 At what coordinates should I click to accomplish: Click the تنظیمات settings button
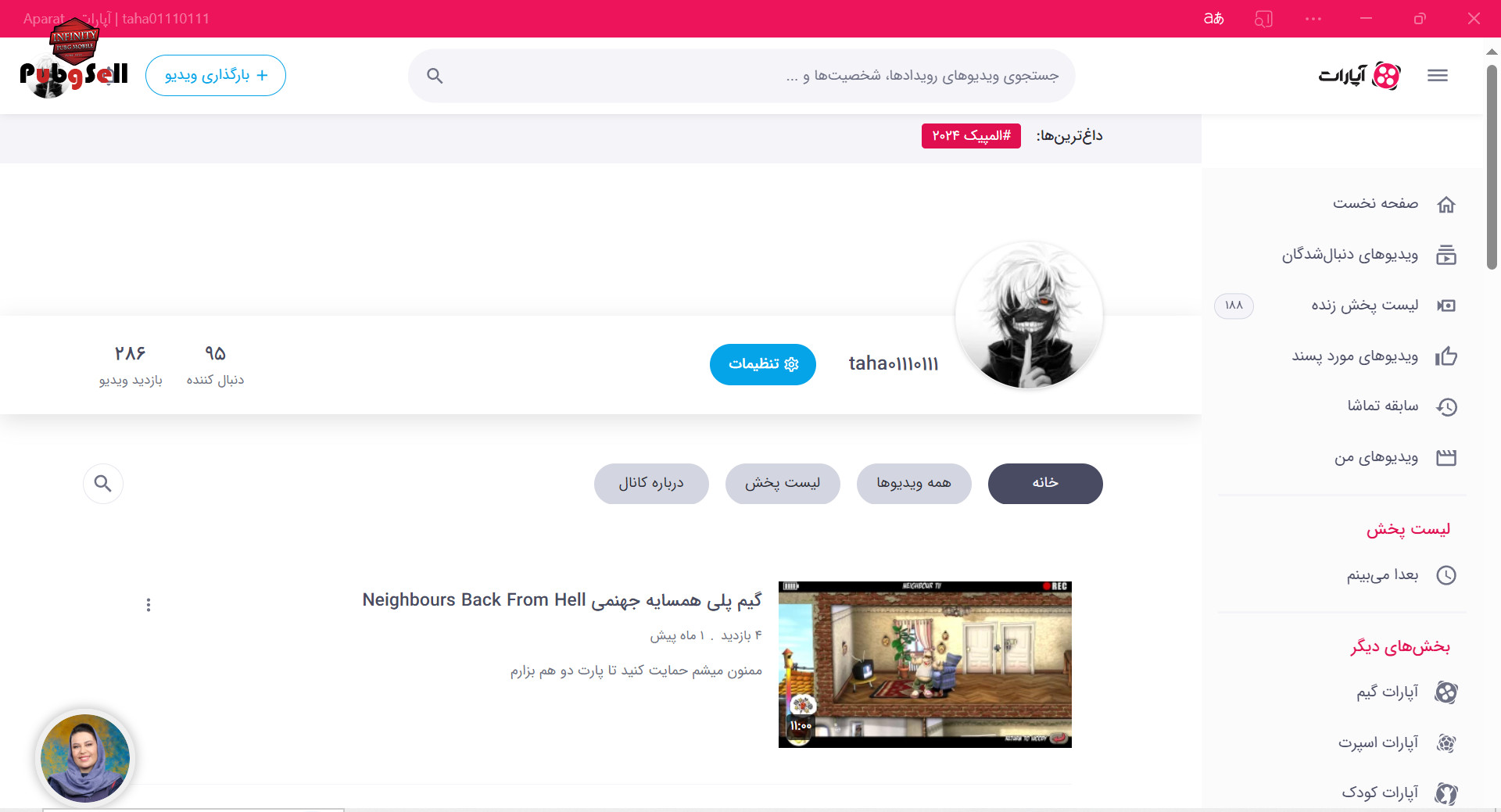point(763,364)
